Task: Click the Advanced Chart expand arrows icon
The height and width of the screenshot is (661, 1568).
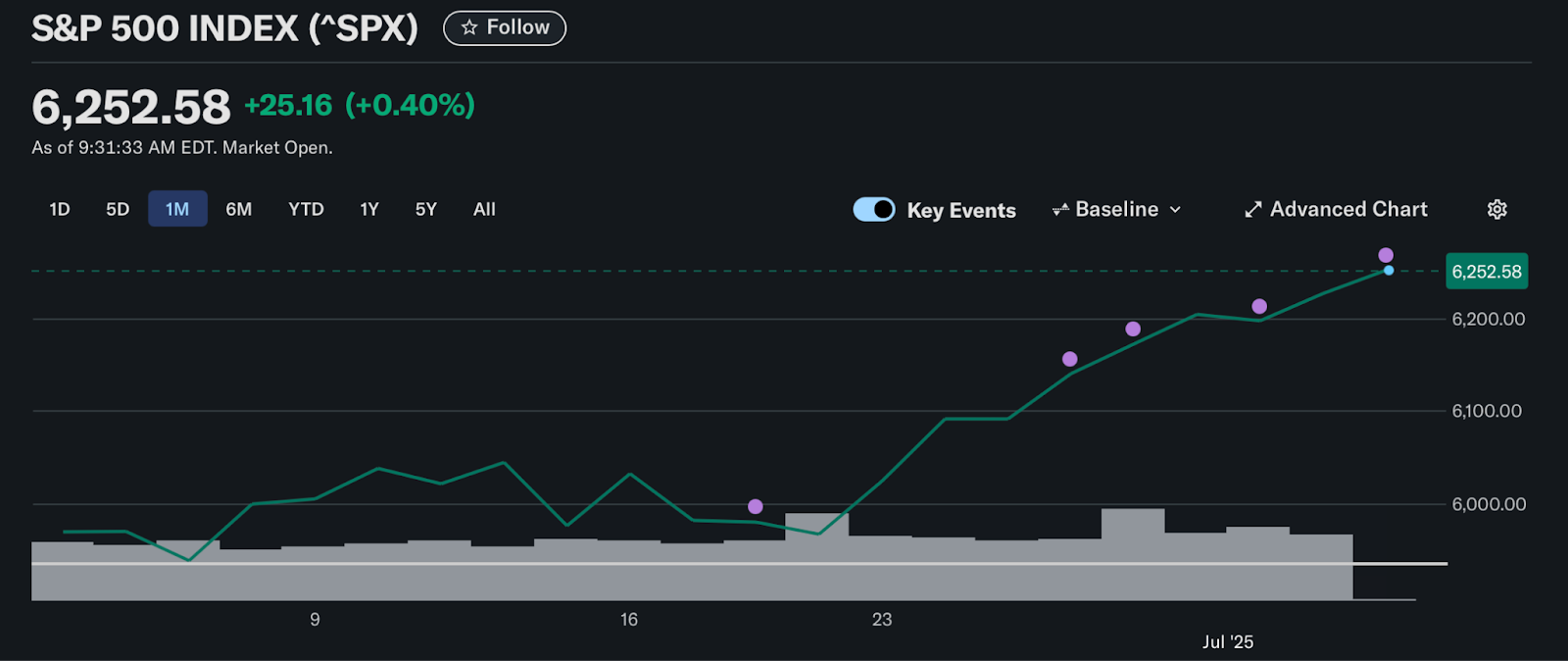Action: pos(1252,210)
